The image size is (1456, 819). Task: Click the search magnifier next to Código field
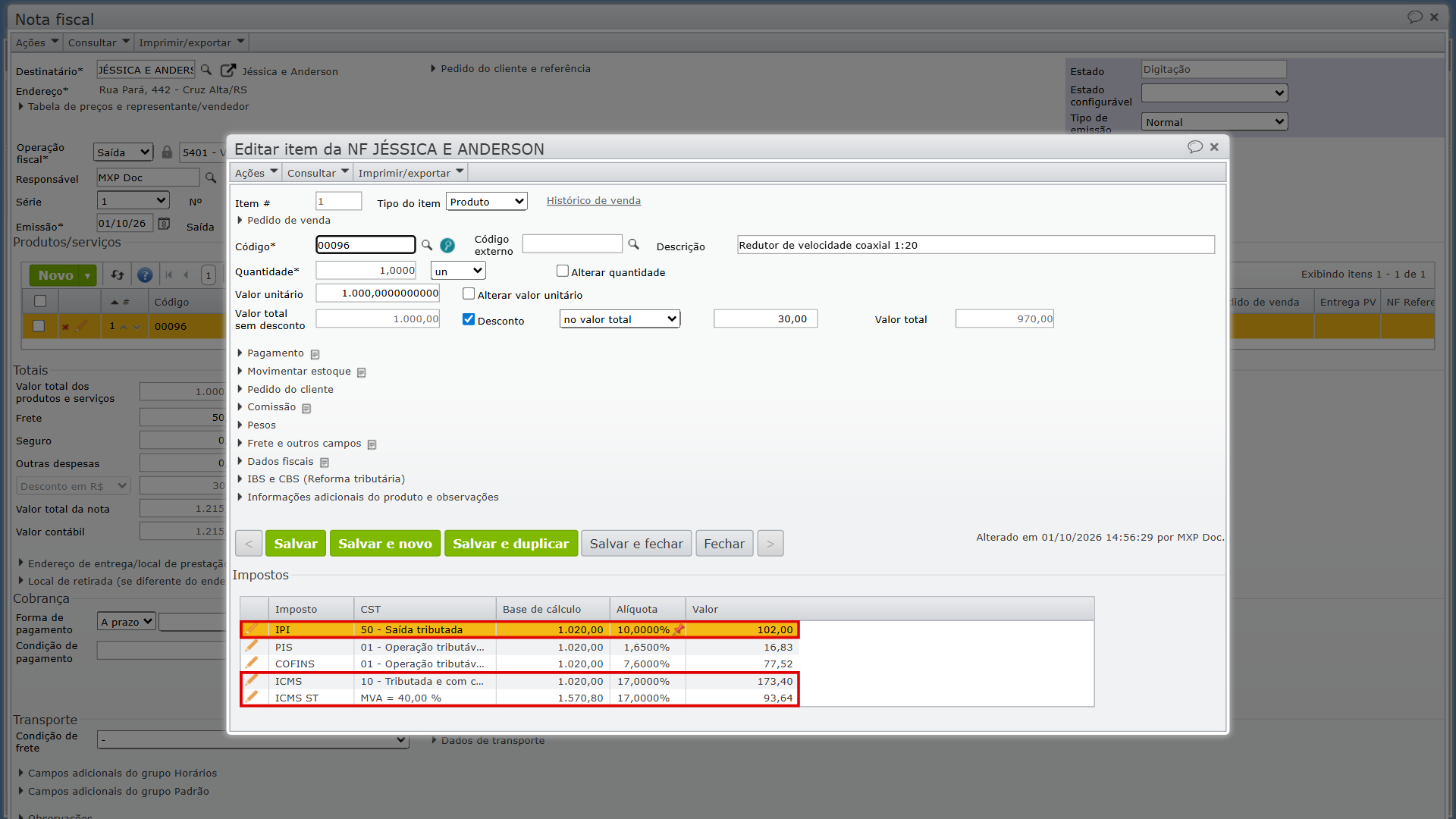click(427, 245)
